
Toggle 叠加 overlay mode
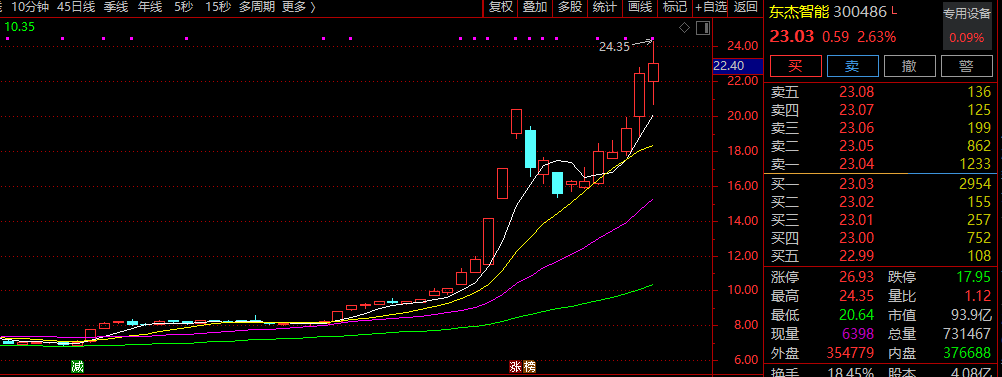535,8
